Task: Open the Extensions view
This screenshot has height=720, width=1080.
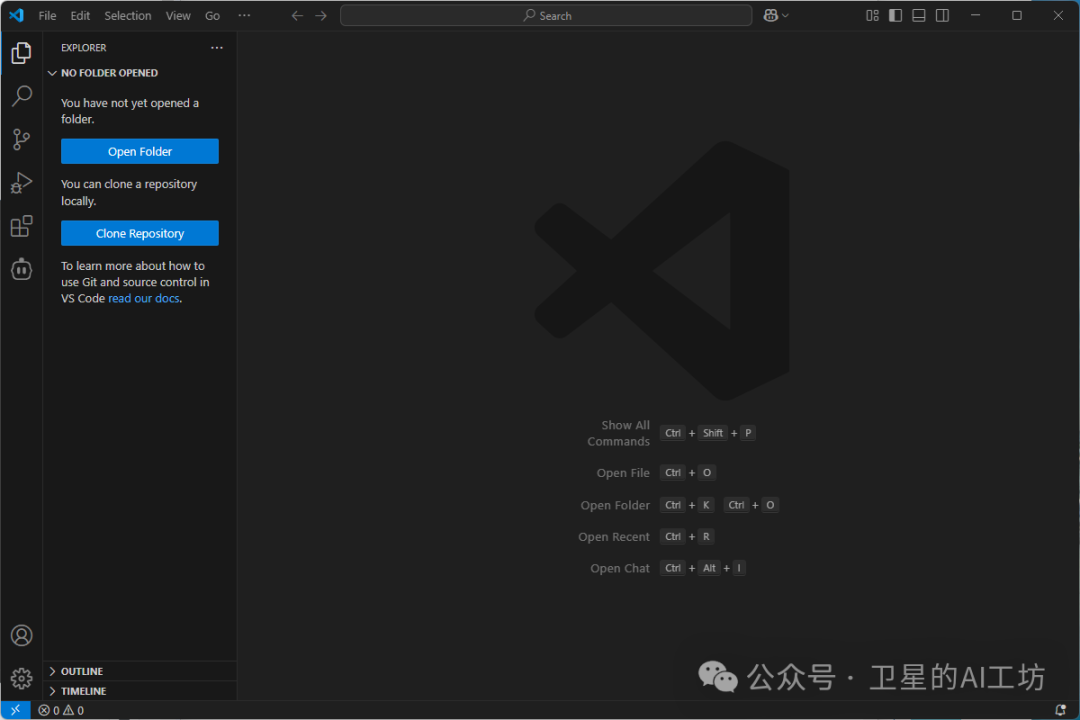Action: click(x=21, y=226)
